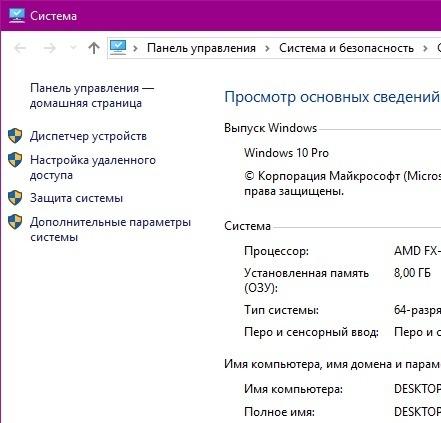
Task: Expand chevron before Панель управления
Action: click(135, 48)
